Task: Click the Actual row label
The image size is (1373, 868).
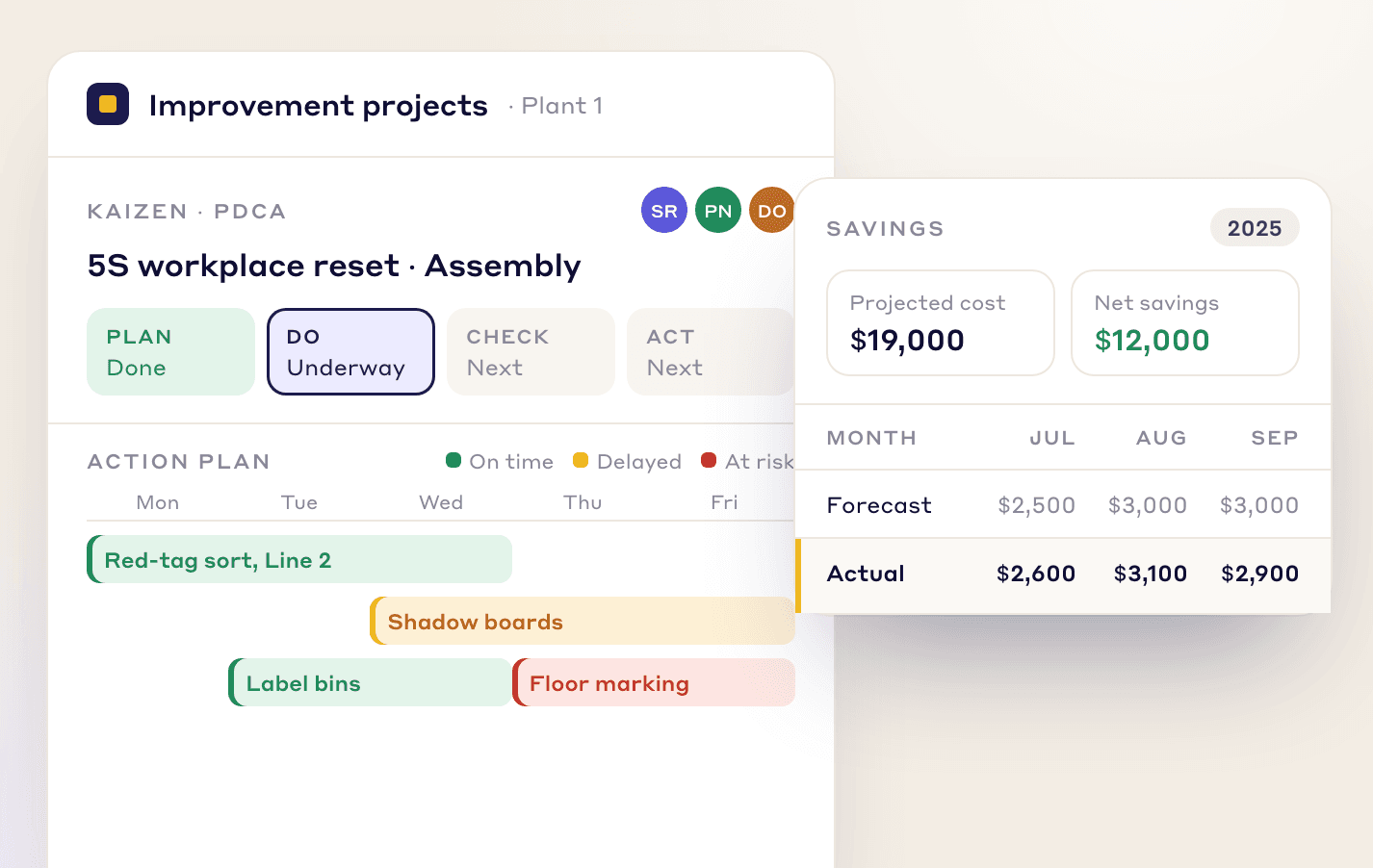Action: 866,574
